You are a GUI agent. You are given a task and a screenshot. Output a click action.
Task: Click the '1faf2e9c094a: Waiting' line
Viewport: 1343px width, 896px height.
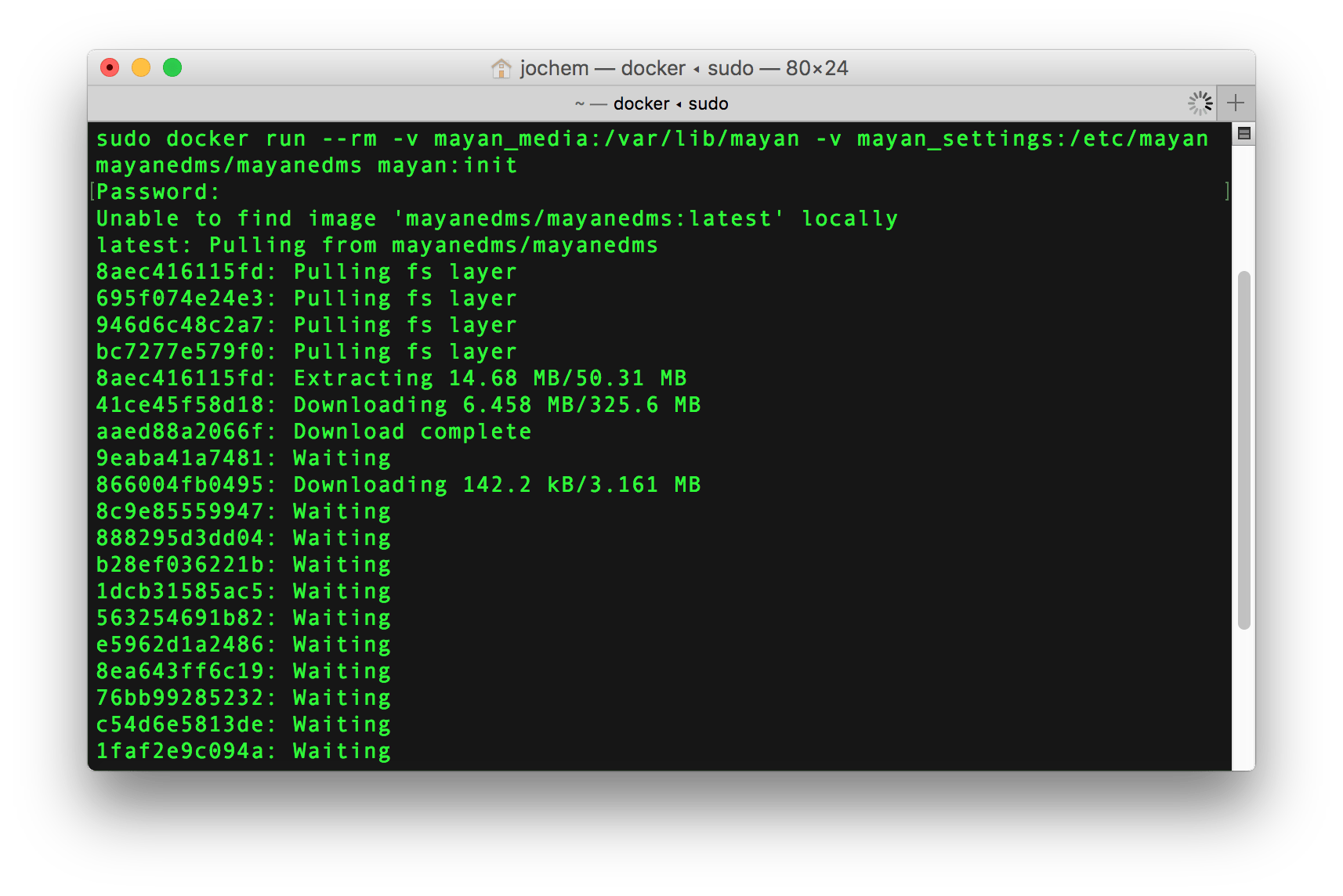243,751
